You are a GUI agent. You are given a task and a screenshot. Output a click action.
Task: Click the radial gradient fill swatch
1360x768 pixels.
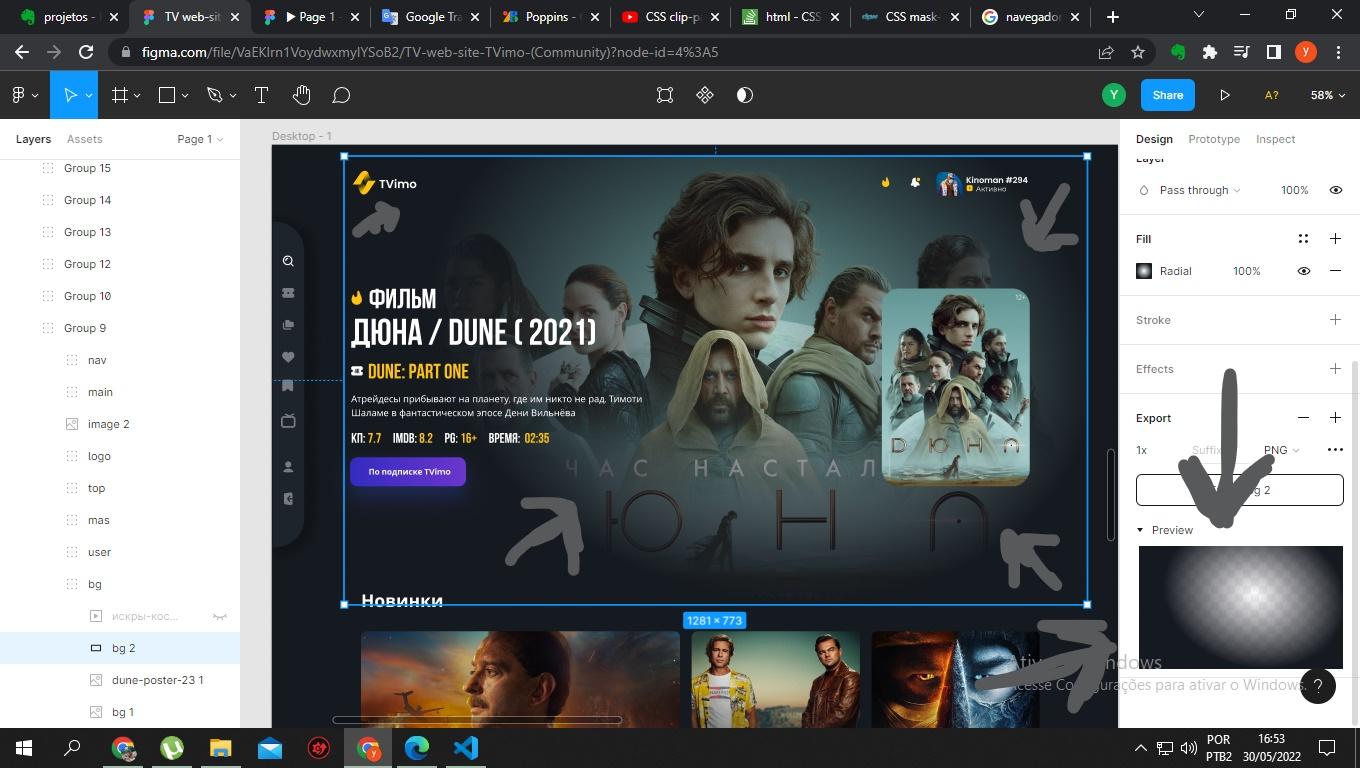pyautogui.click(x=1144, y=271)
